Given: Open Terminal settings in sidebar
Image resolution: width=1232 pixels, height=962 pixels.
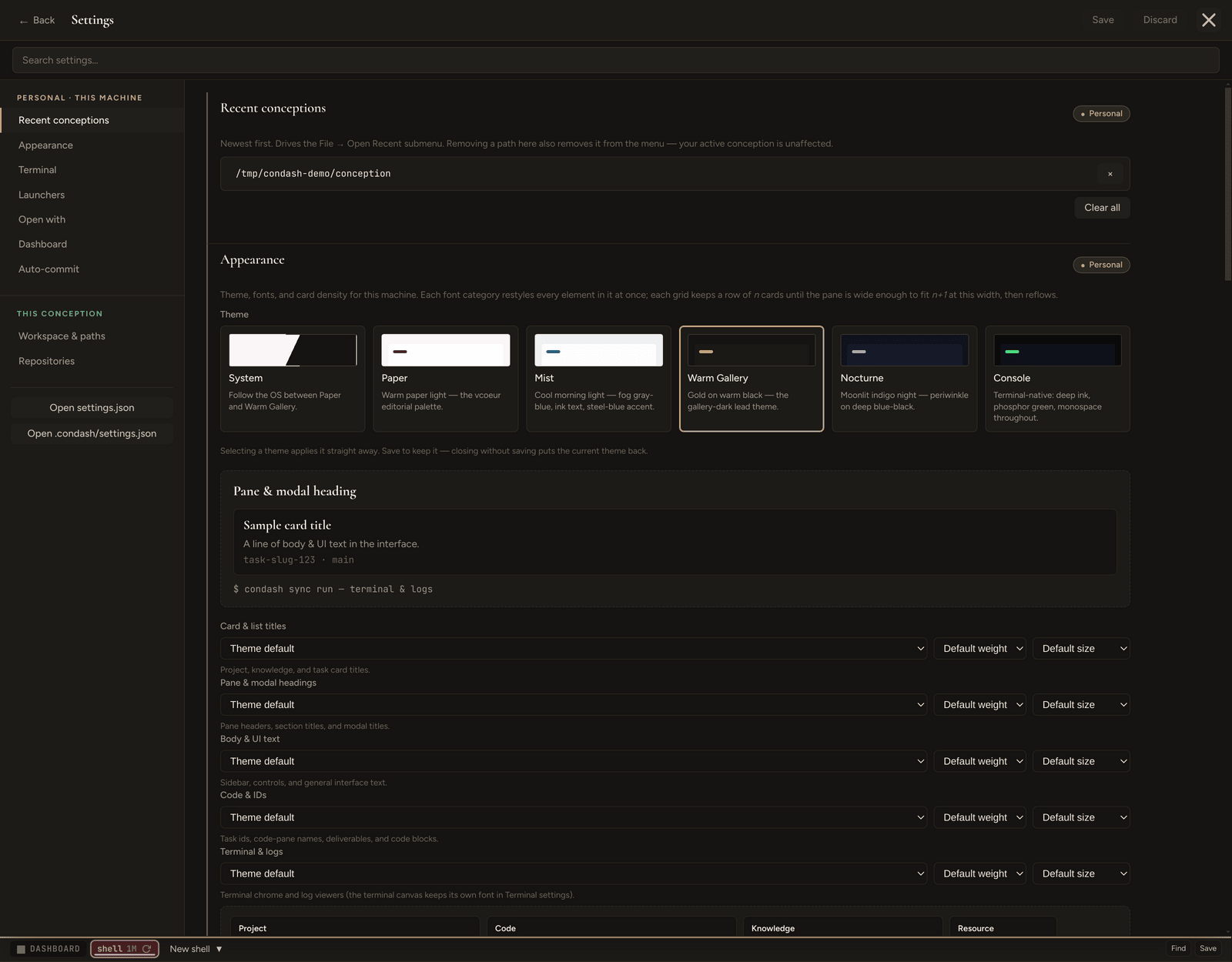Looking at the screenshot, I should [x=92, y=170].
